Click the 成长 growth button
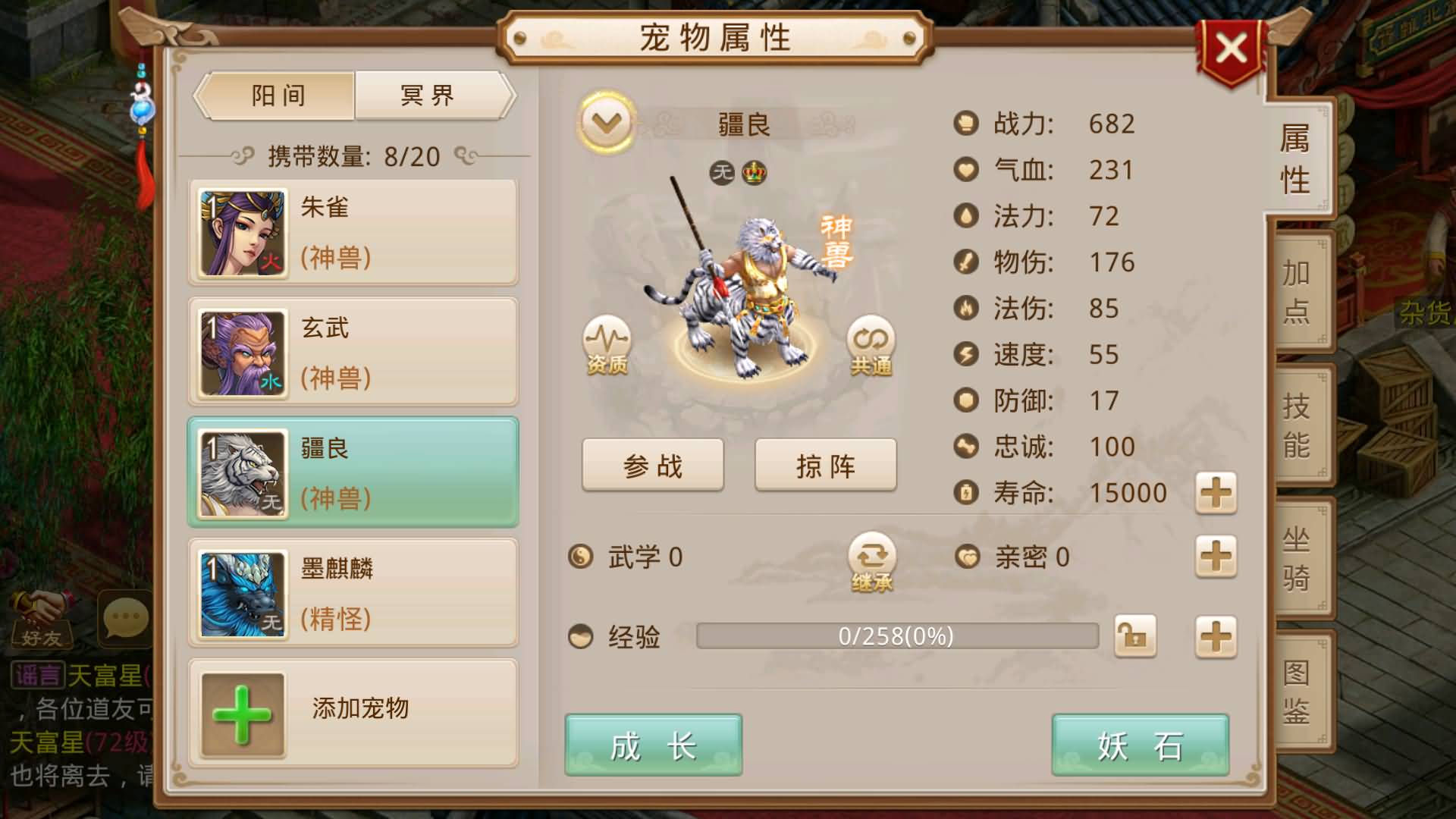 coord(653,745)
